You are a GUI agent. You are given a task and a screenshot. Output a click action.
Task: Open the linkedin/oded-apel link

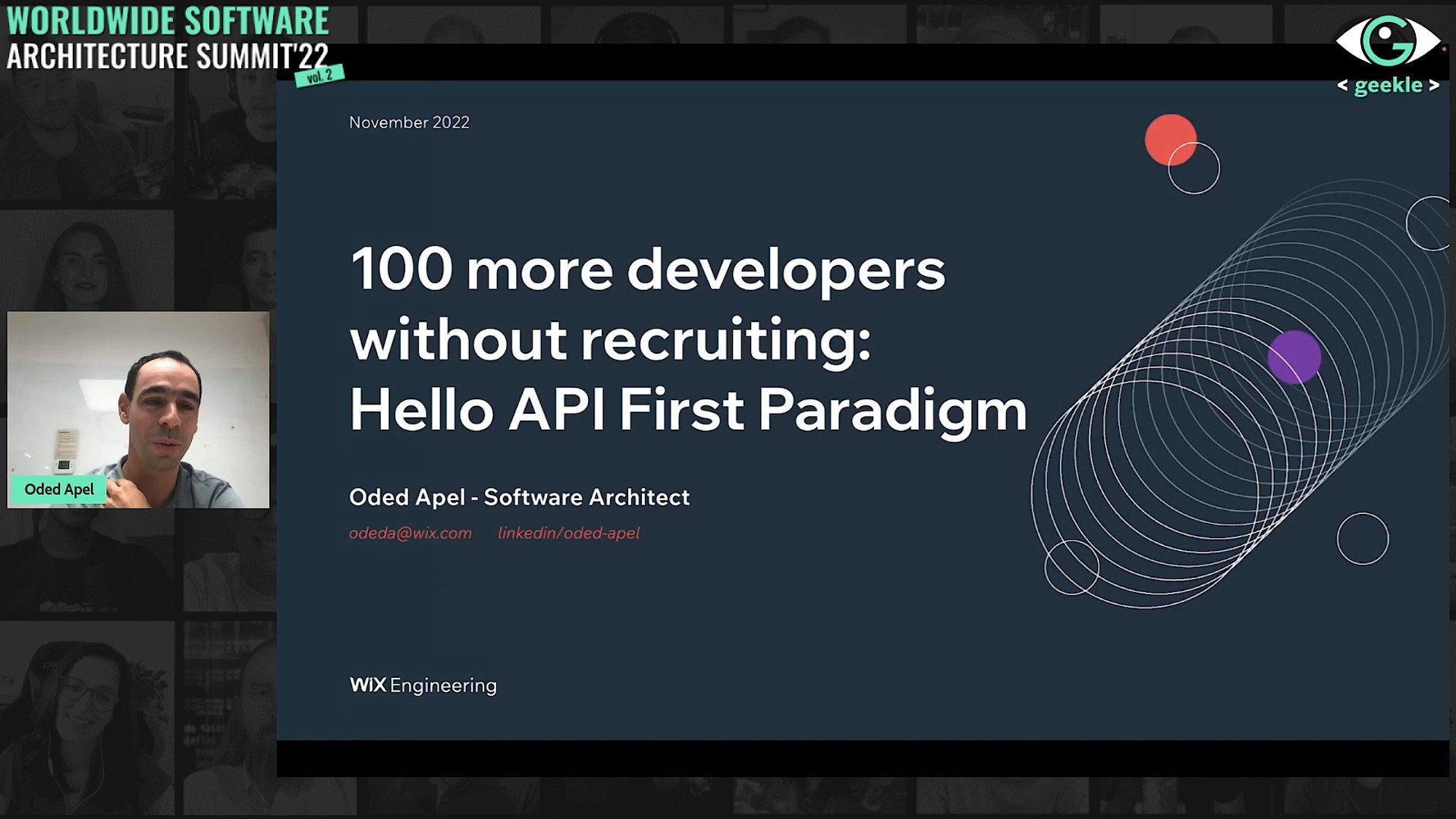pyautogui.click(x=569, y=534)
